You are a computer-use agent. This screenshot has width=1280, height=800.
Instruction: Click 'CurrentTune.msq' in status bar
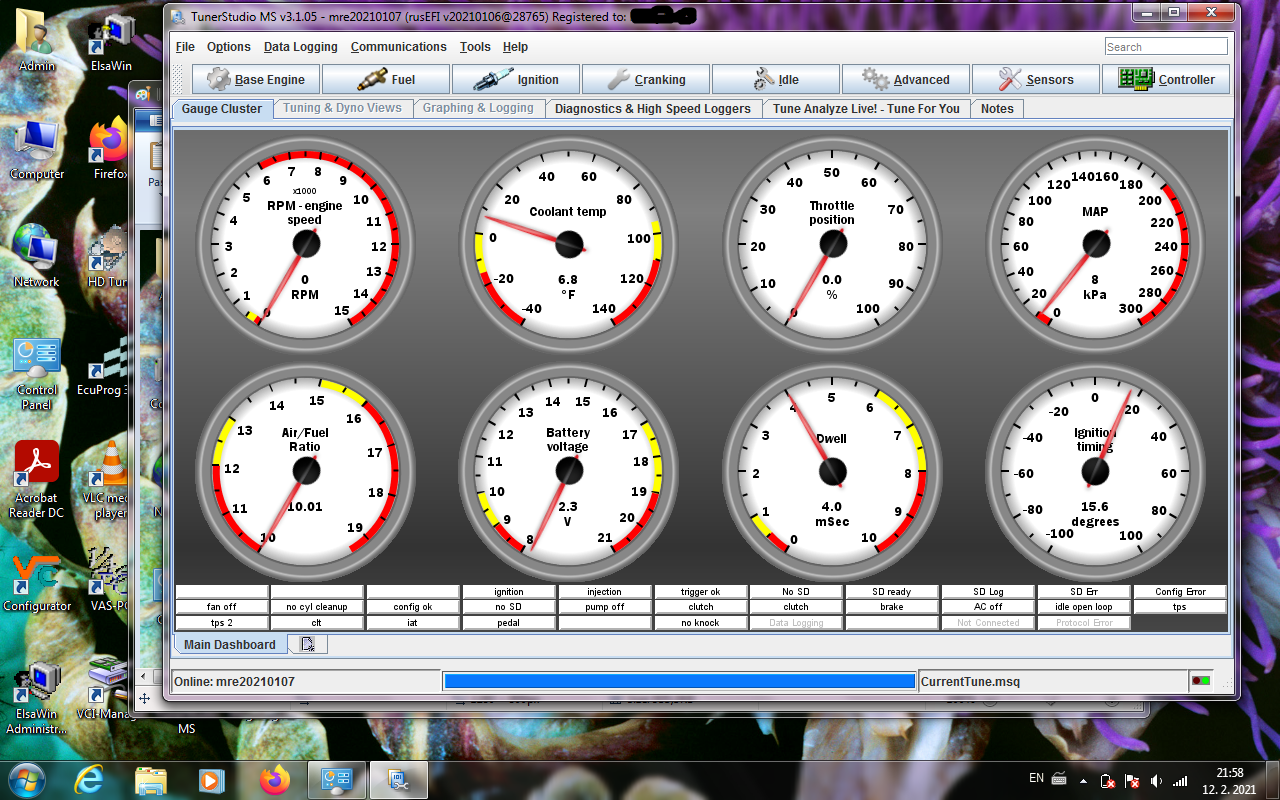click(970, 682)
